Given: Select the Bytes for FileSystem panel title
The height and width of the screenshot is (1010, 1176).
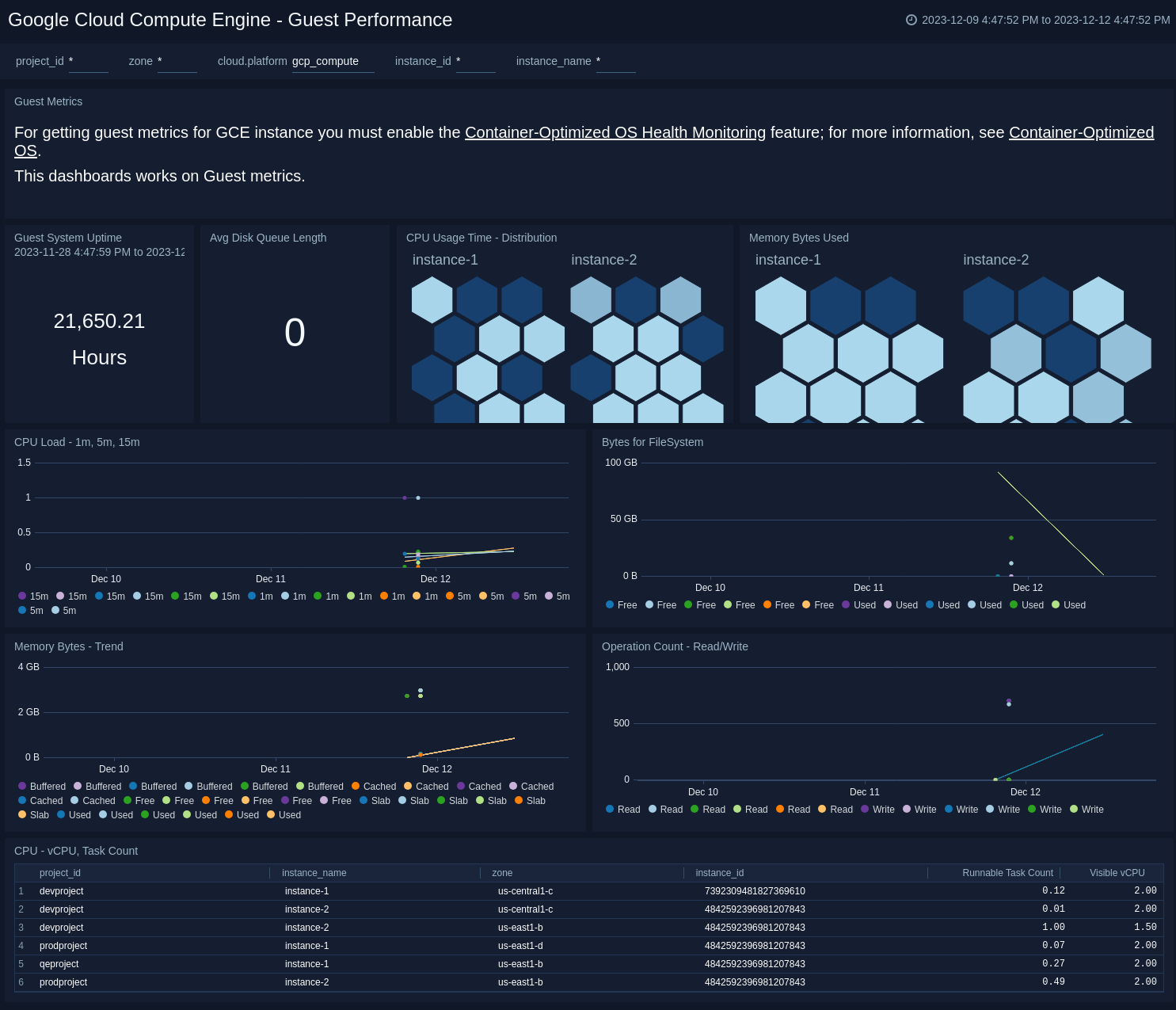Looking at the screenshot, I should pos(653,442).
